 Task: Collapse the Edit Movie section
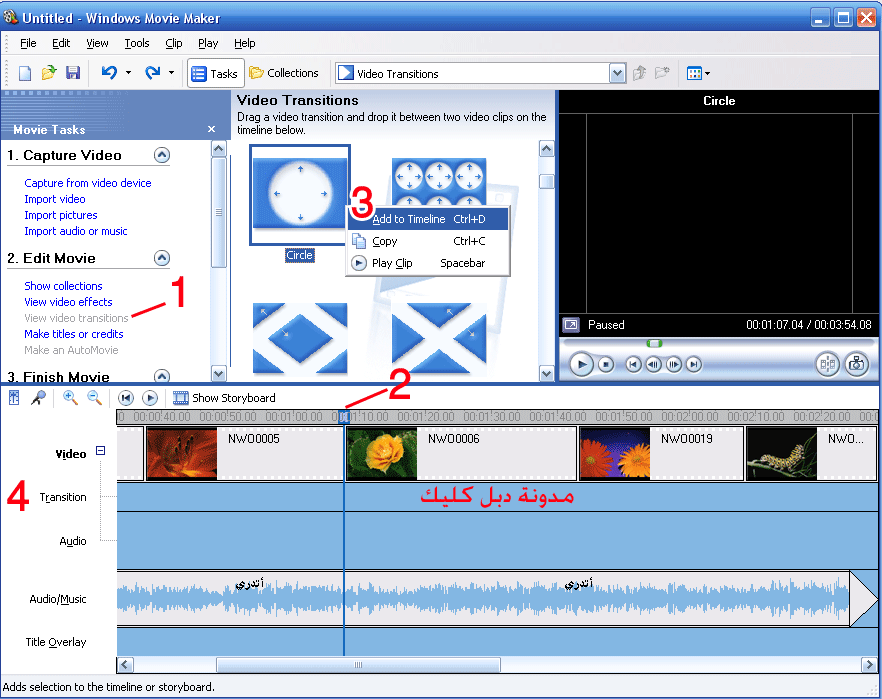(x=162, y=258)
